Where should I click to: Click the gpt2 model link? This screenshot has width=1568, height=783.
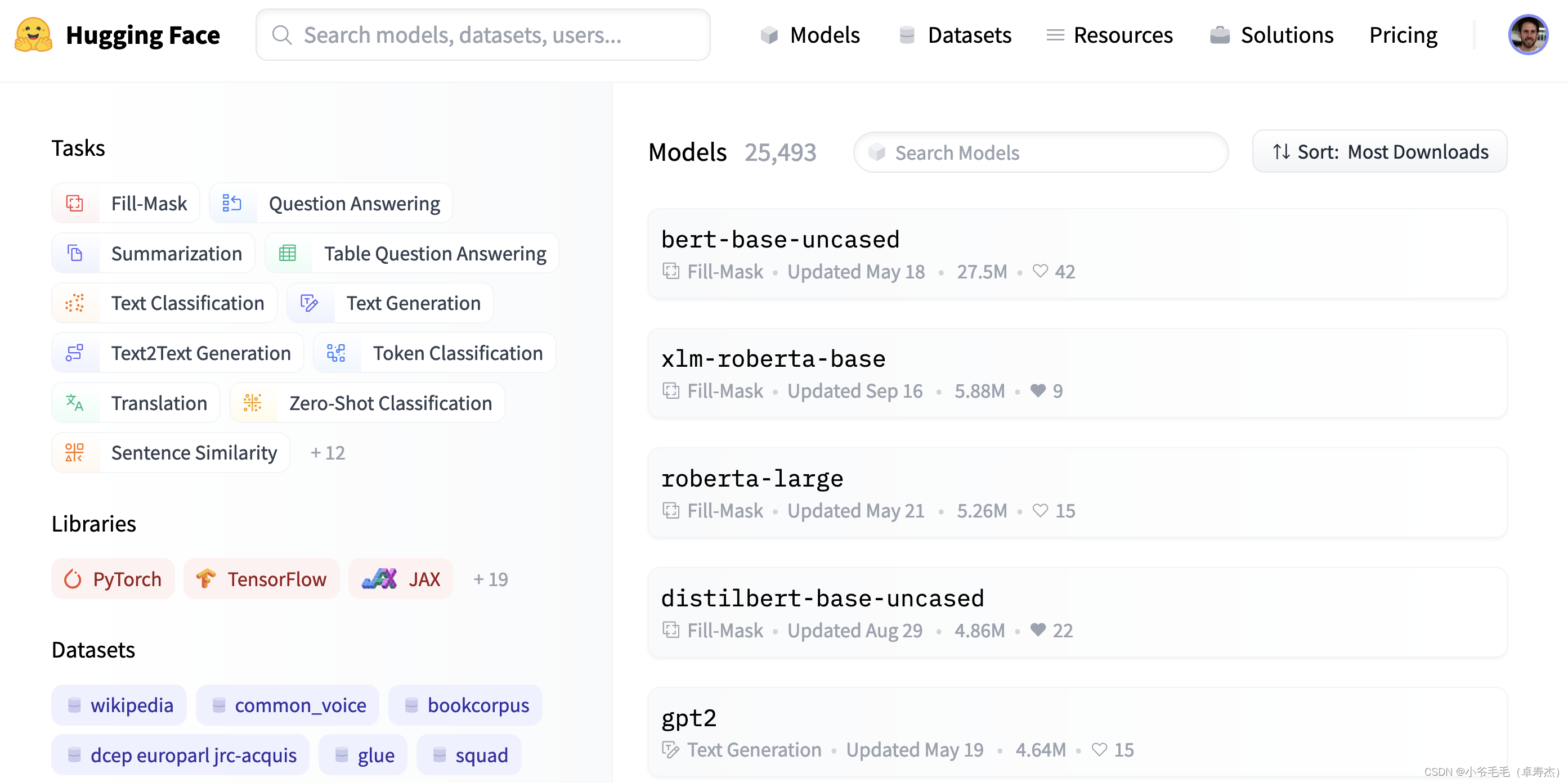[692, 717]
